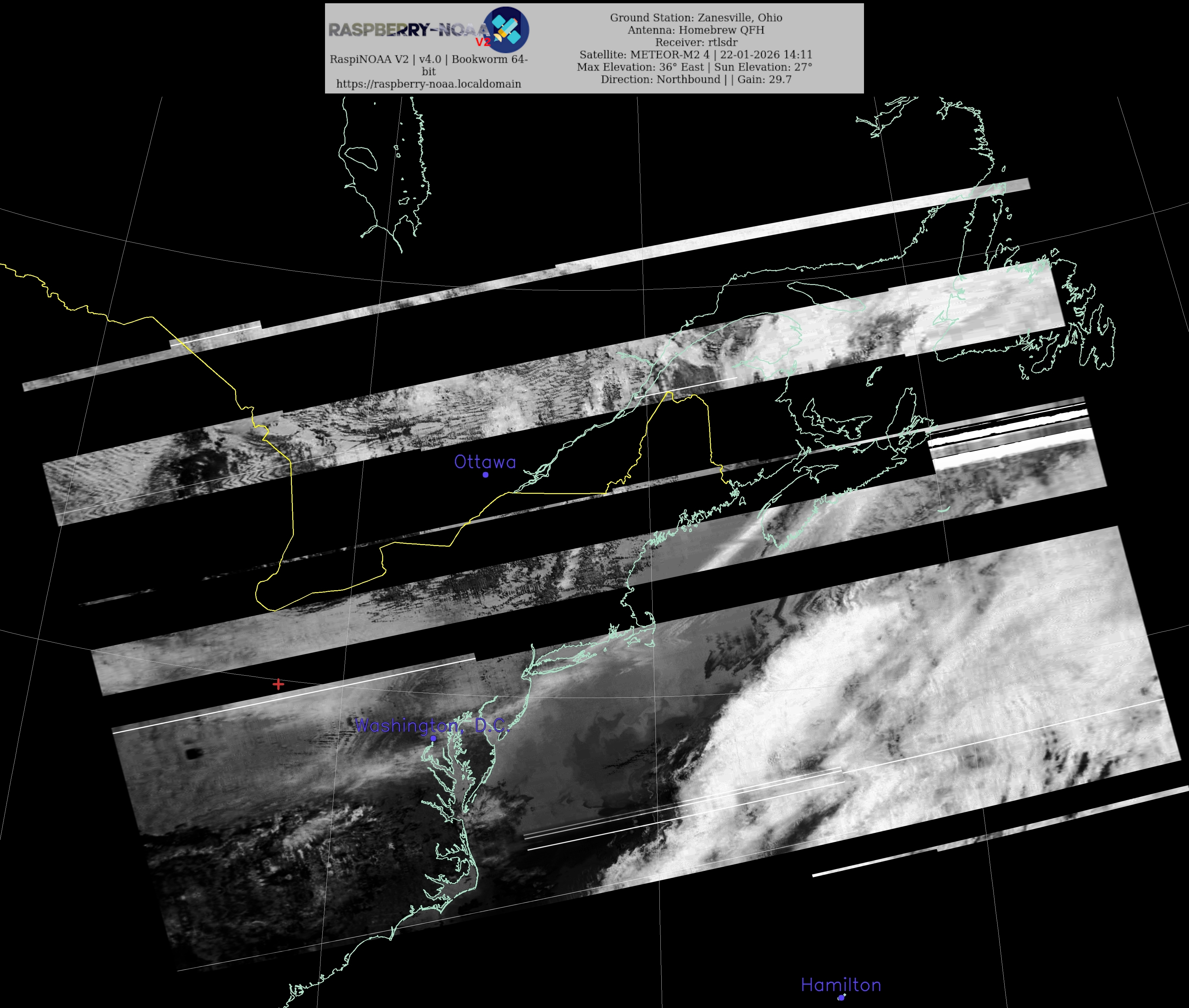Image resolution: width=1189 pixels, height=1008 pixels.
Task: Click the Ground Station: Zanesville, Ohio text
Action: [696, 18]
